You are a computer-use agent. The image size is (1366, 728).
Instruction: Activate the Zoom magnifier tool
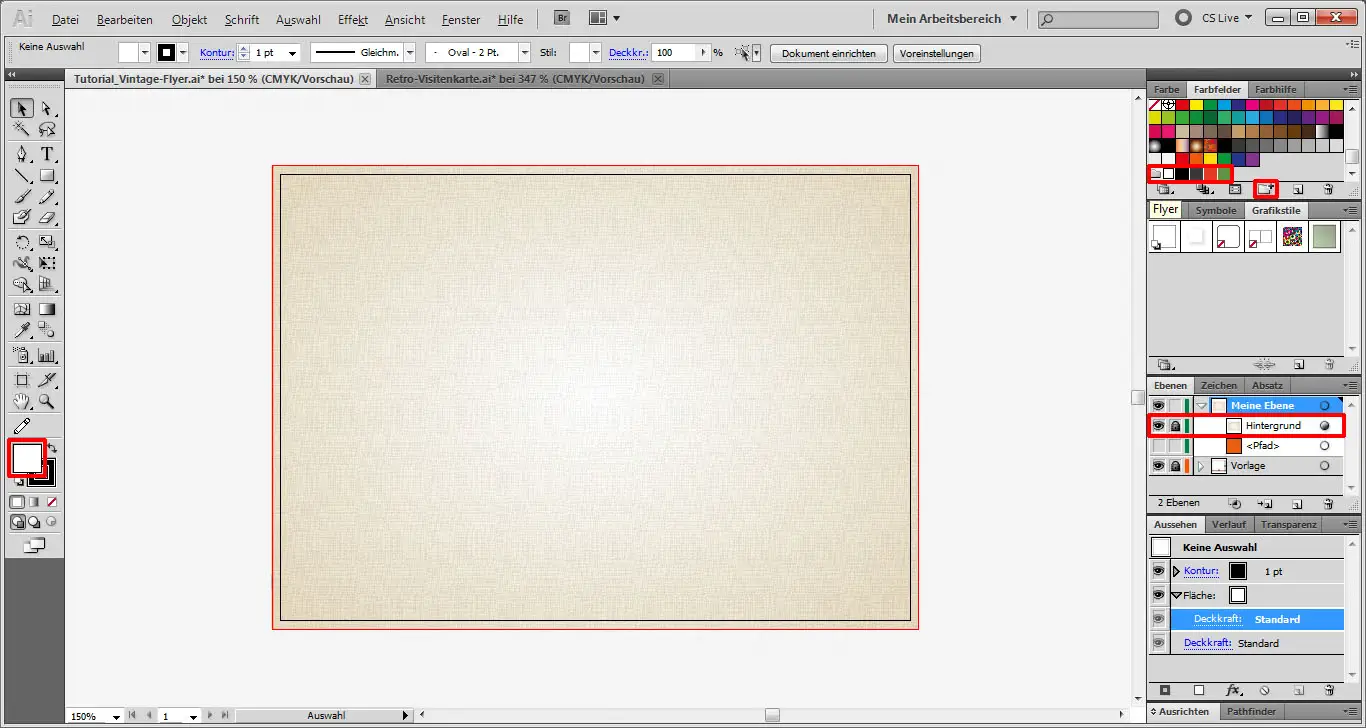point(47,402)
